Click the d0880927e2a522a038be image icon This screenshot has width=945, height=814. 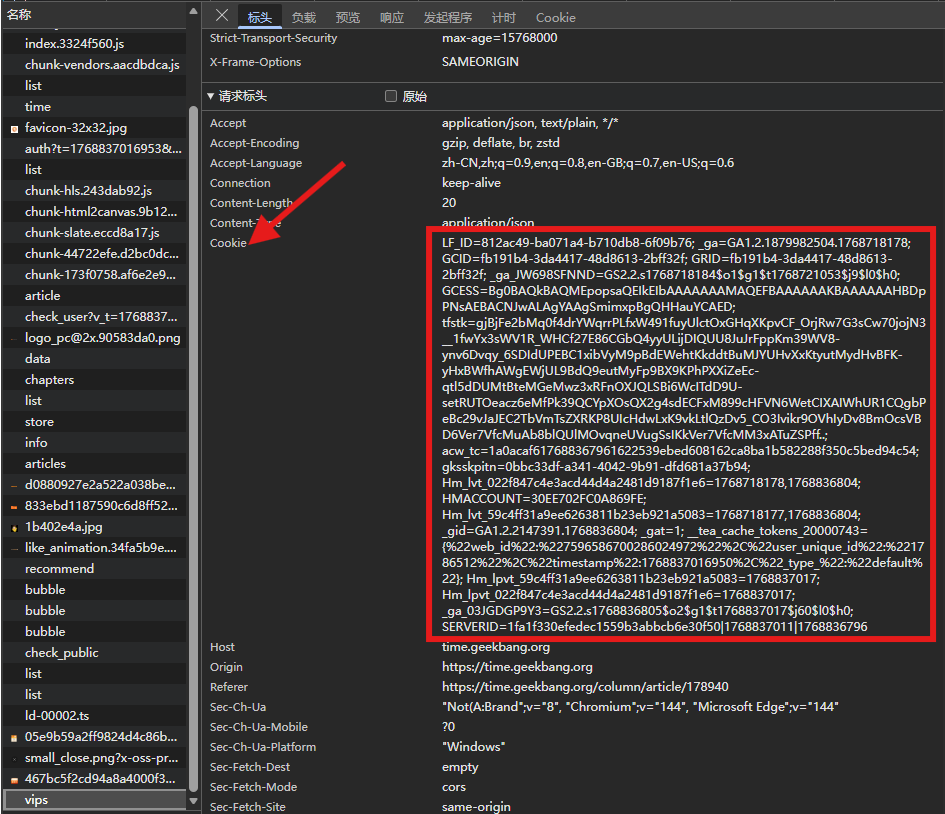tap(14, 485)
